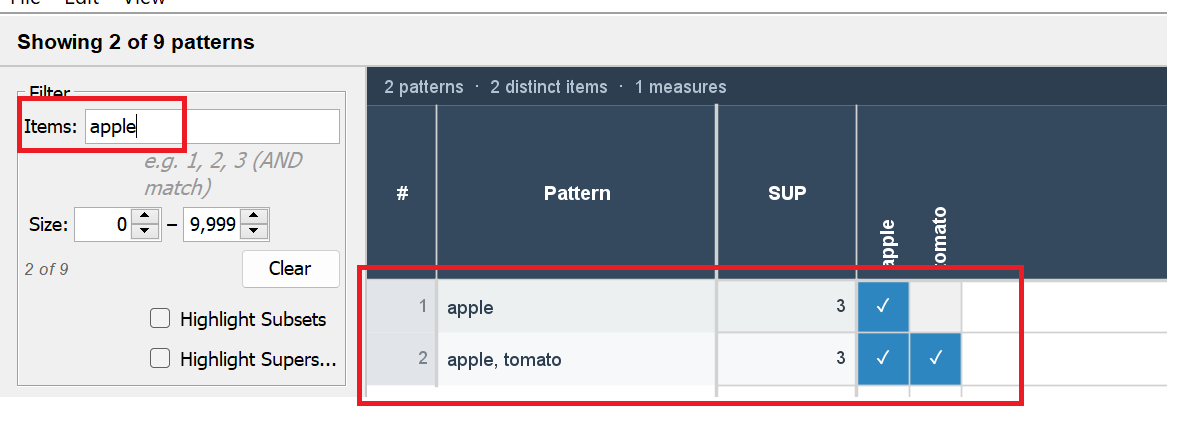
Task: Click the tomato checkmark cell in row 2
Action: click(x=936, y=359)
